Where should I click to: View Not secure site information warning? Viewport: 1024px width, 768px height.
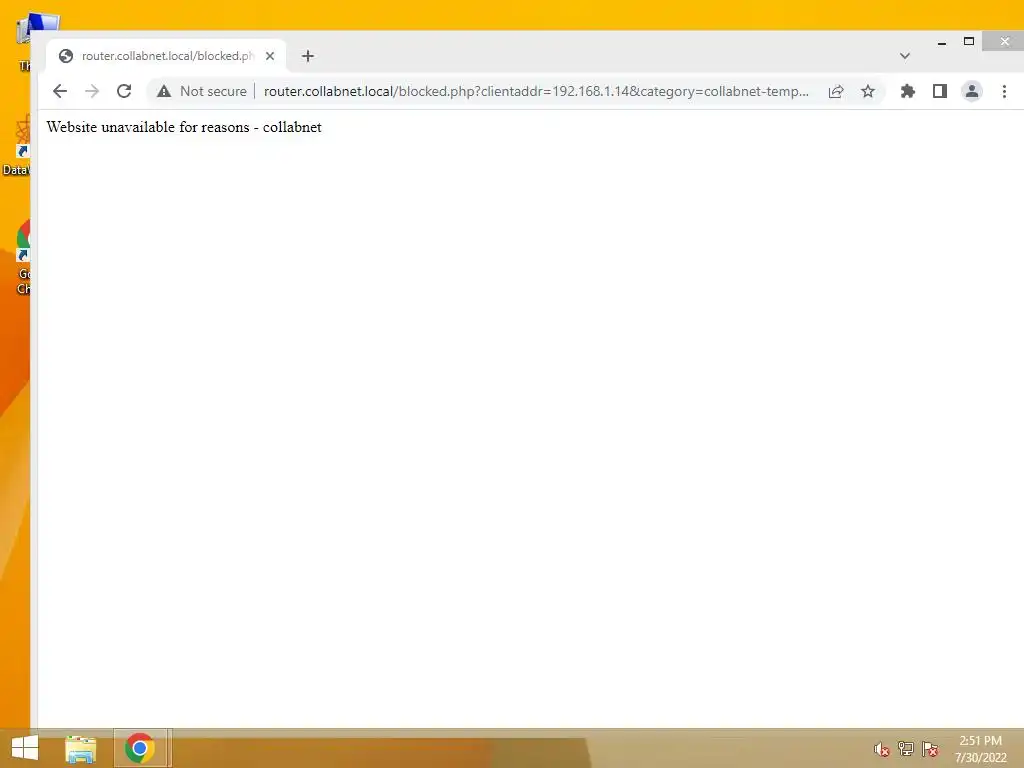tap(164, 91)
